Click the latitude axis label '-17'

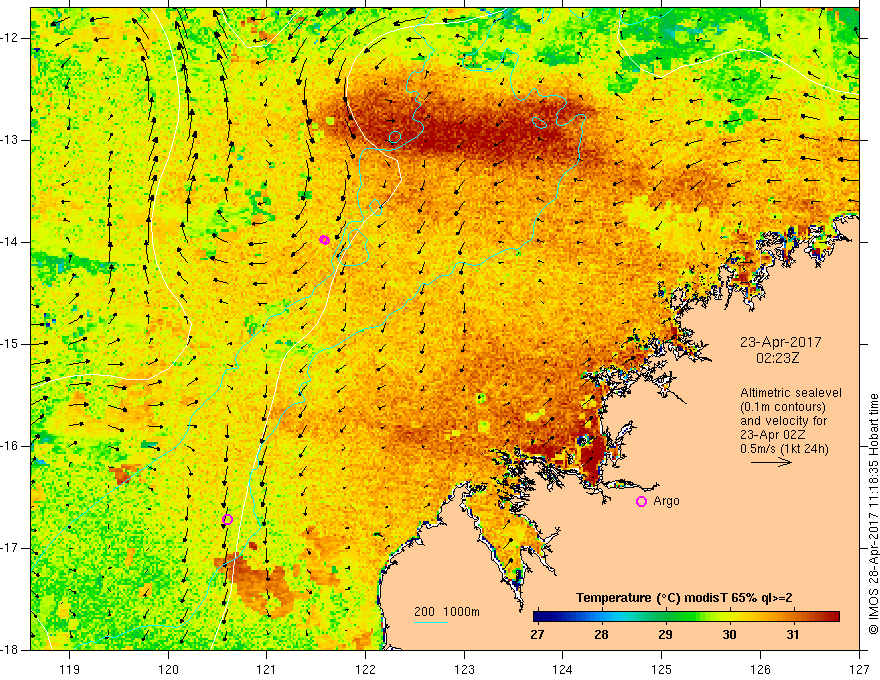[11, 548]
